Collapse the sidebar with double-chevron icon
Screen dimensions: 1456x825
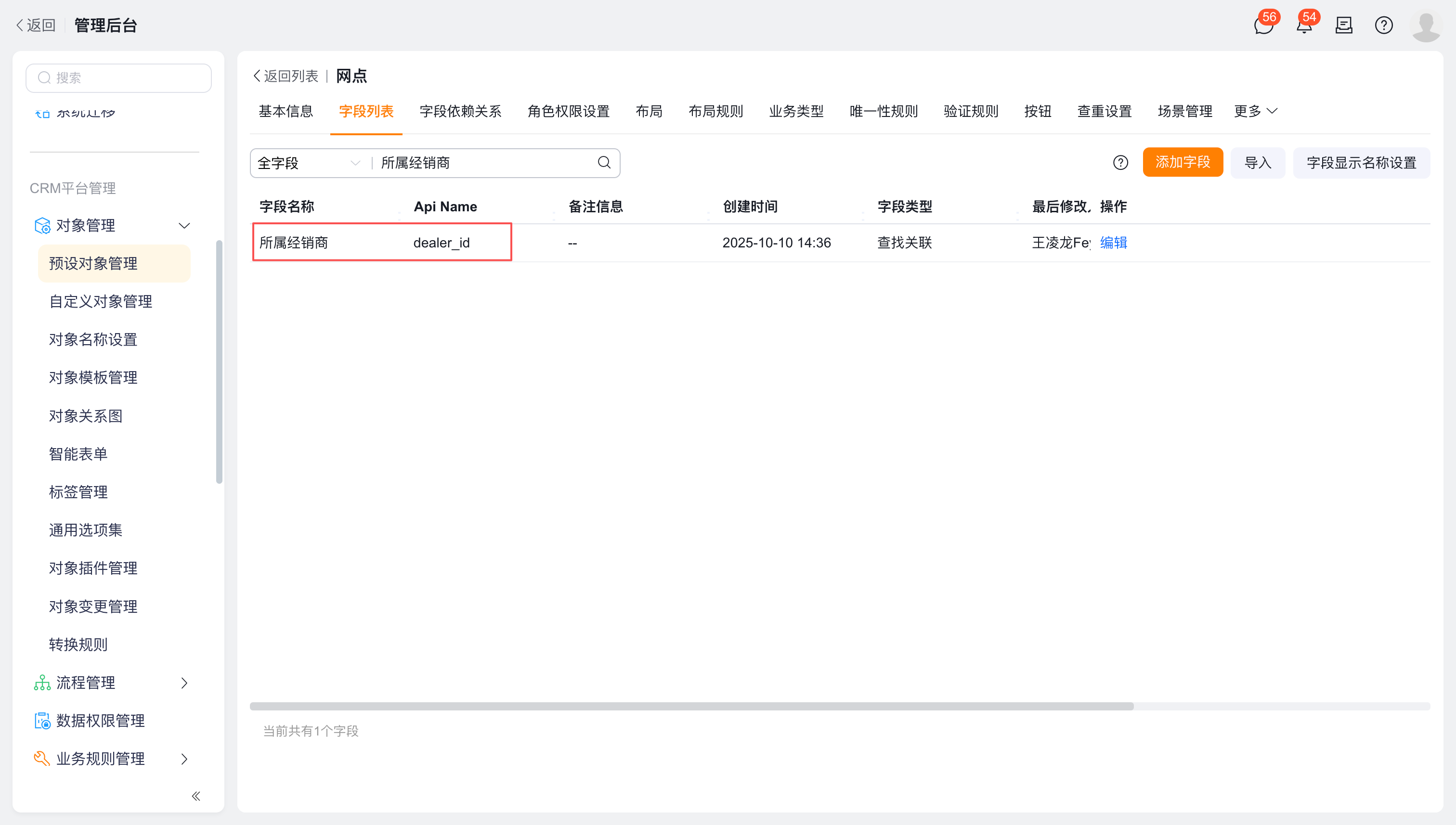[x=196, y=796]
